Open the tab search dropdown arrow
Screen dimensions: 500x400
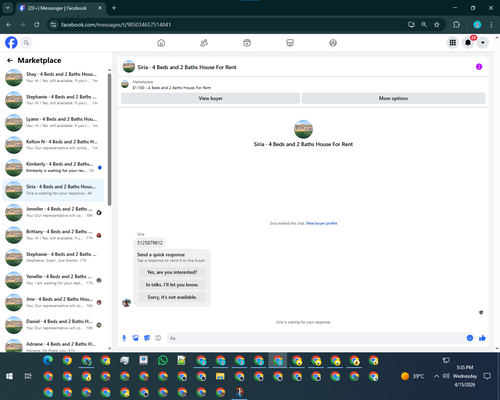pos(7,8)
